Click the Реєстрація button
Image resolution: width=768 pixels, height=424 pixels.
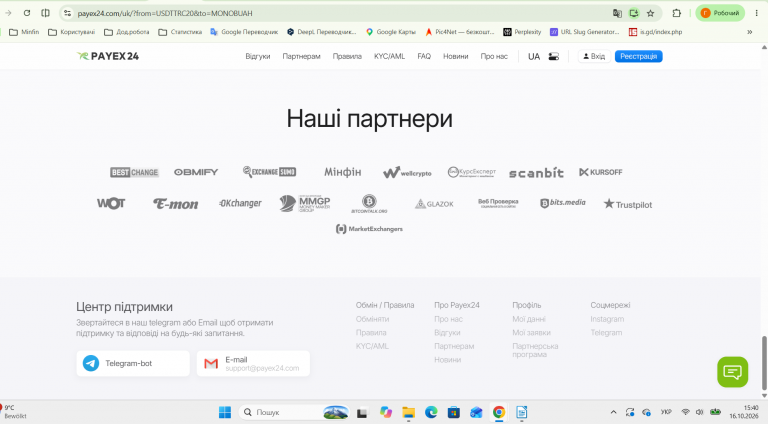pos(639,56)
